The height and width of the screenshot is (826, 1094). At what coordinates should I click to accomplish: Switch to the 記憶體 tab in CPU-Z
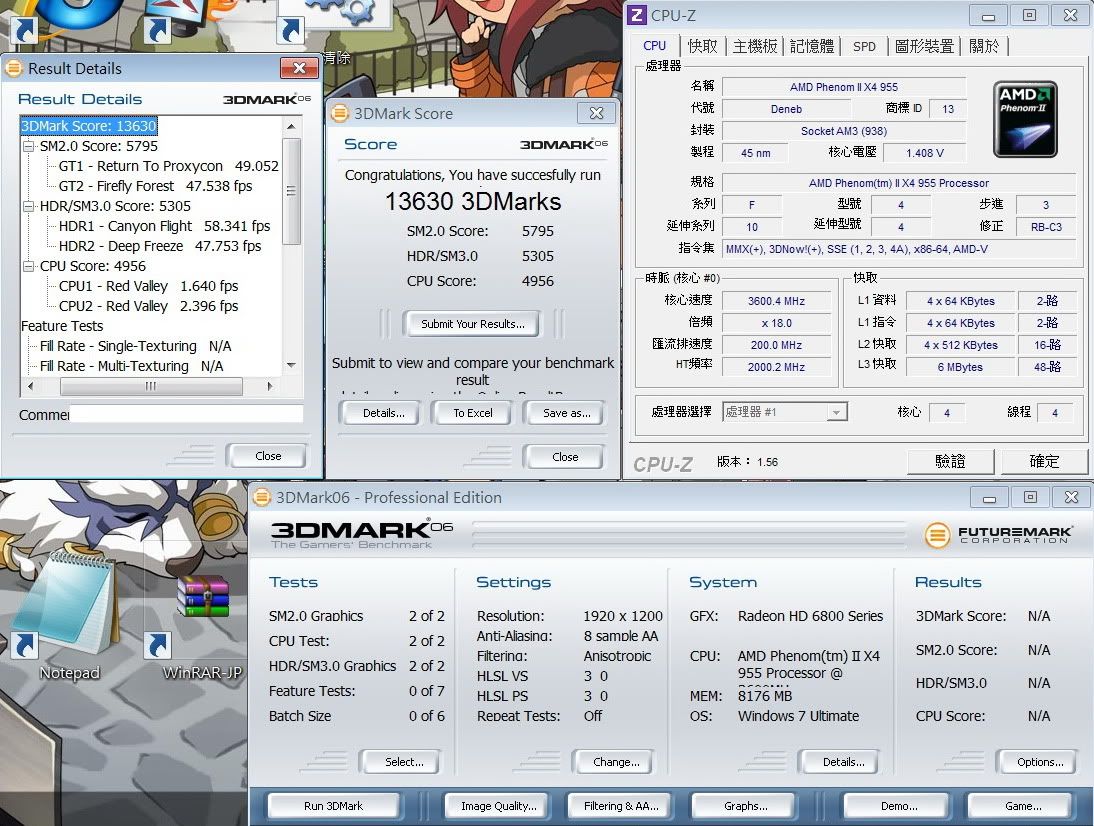pos(811,46)
